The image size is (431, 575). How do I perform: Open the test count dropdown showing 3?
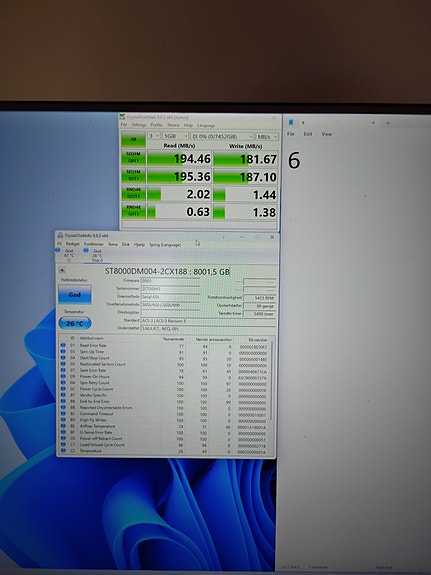[154, 136]
